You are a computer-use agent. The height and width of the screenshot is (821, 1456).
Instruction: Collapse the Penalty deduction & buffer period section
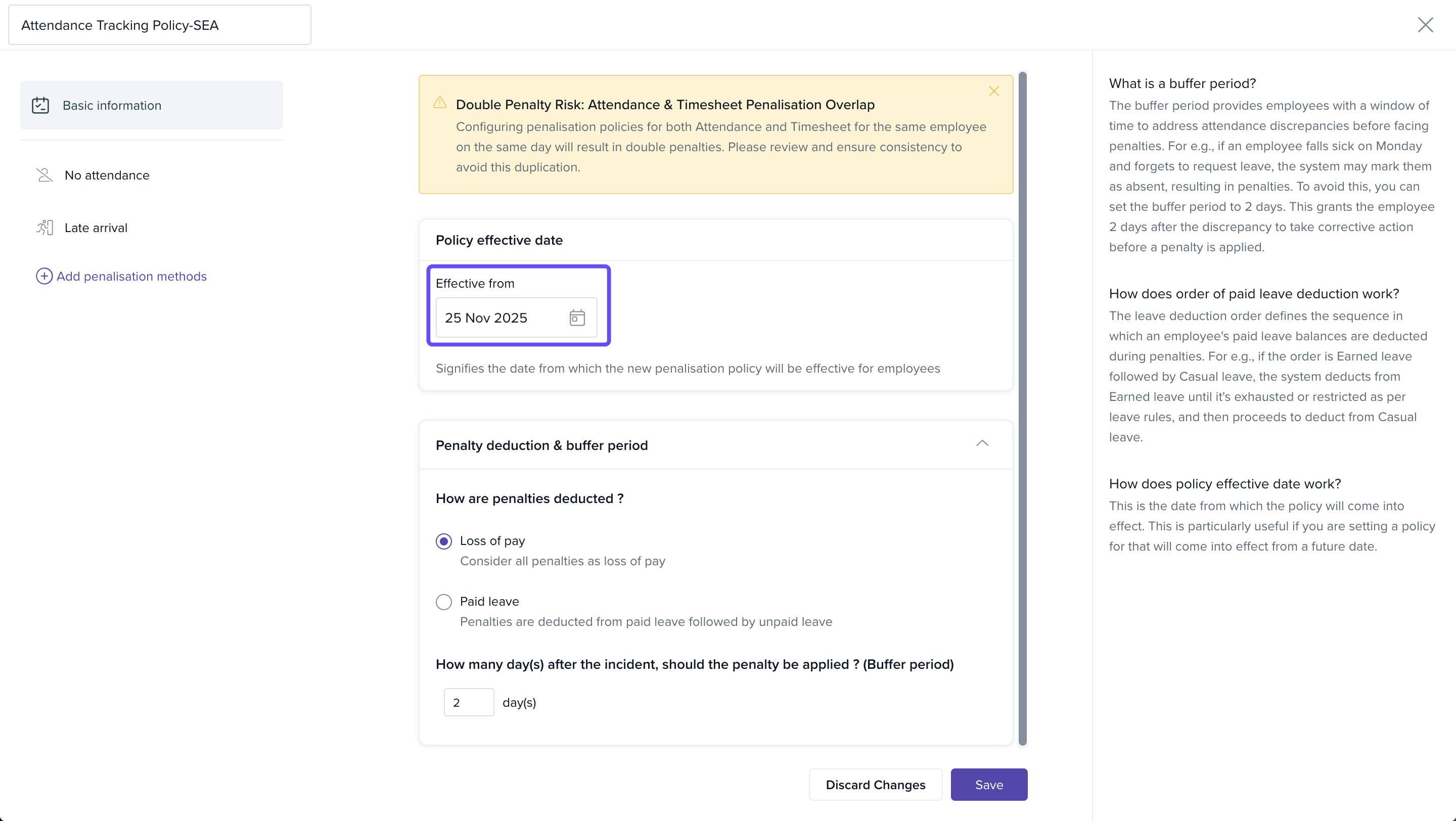982,443
